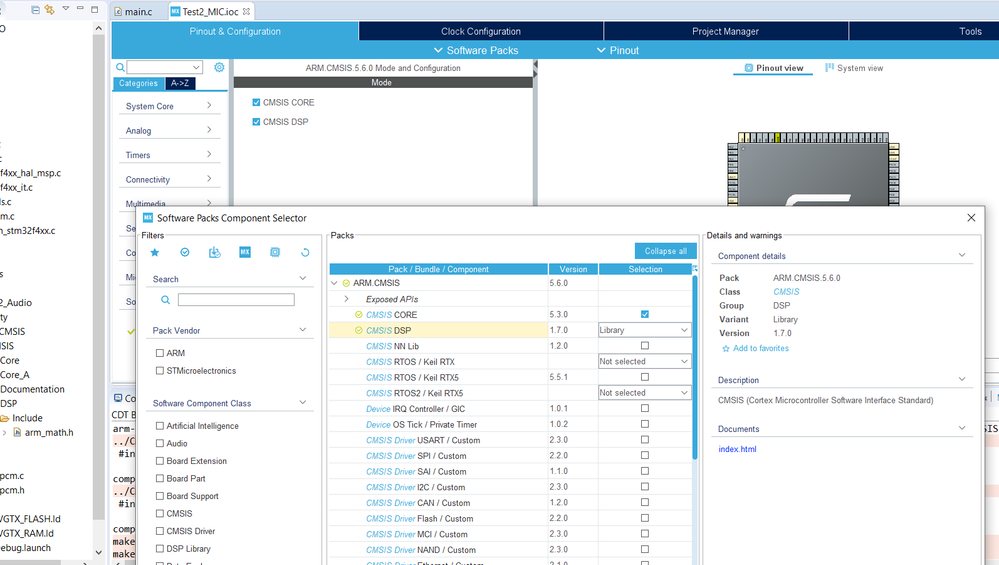Click the System view icon

(830, 68)
